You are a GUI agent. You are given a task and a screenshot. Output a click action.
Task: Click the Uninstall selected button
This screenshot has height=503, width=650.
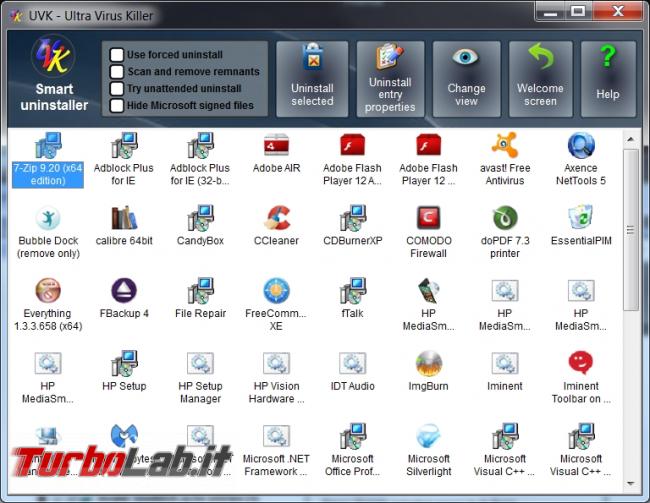coord(312,79)
